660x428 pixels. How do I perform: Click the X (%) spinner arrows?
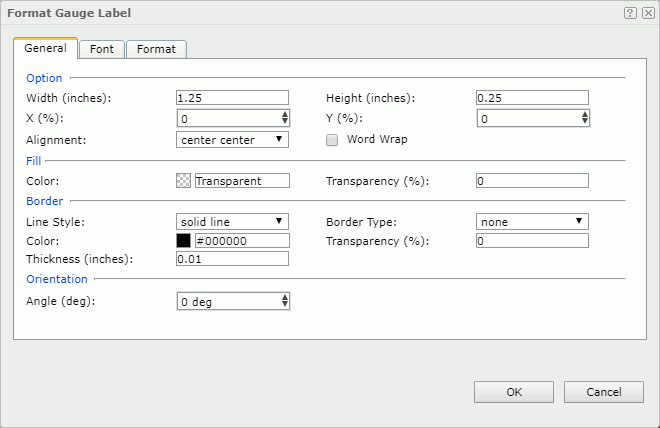[285, 119]
